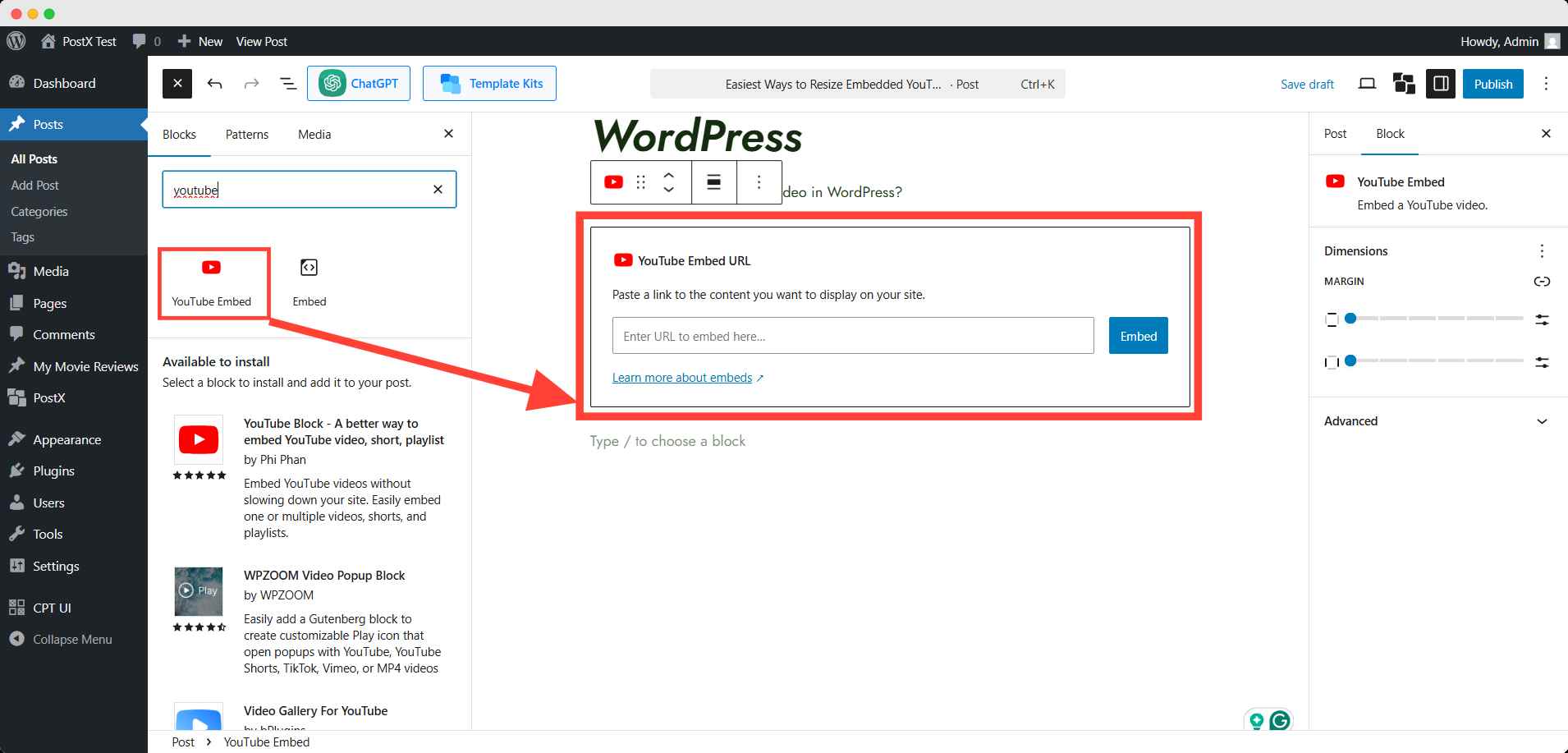Open the PostX Test site home link
Screen dimensions: 1568x753
click(79, 41)
